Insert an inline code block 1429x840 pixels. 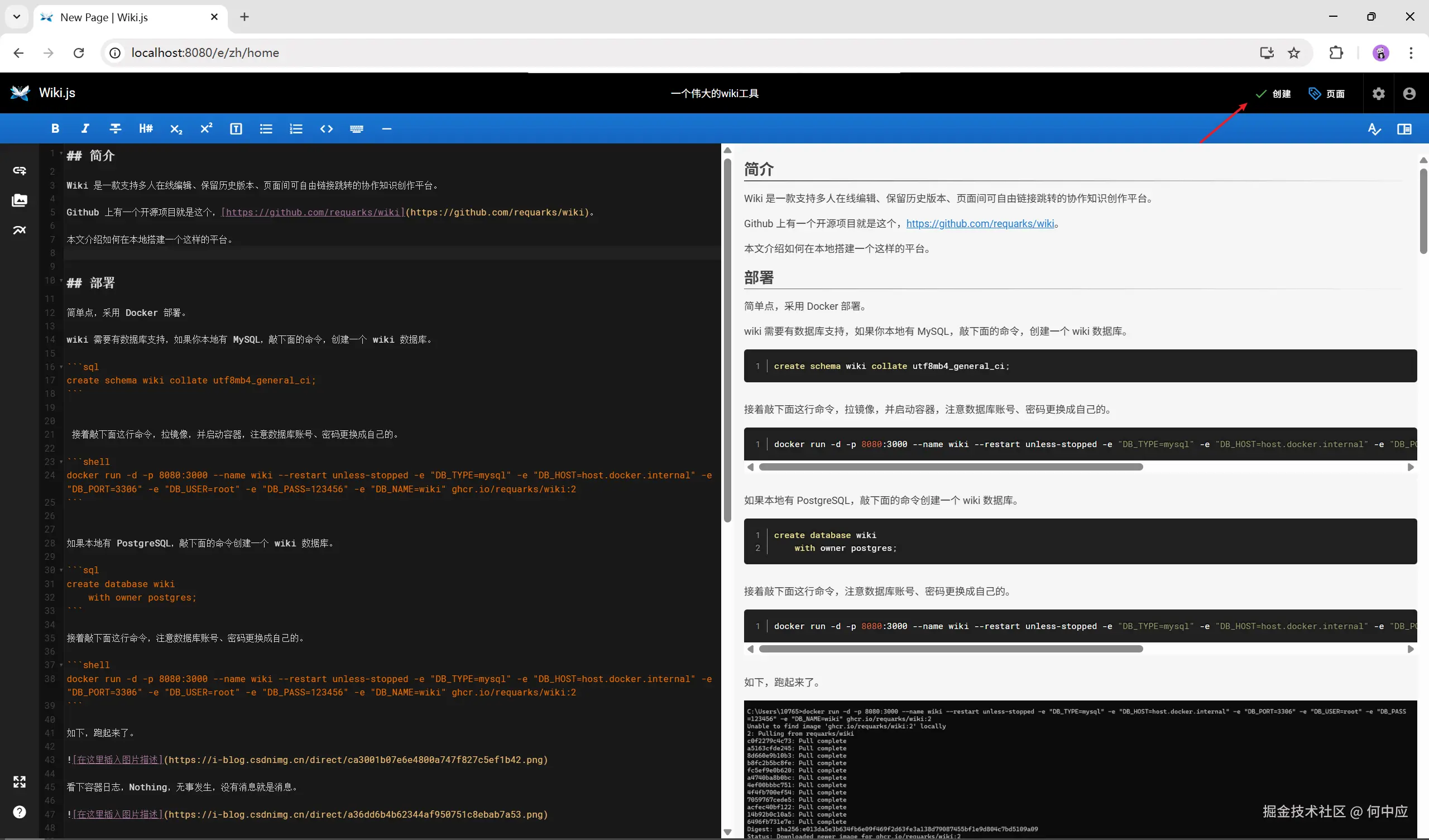326,129
